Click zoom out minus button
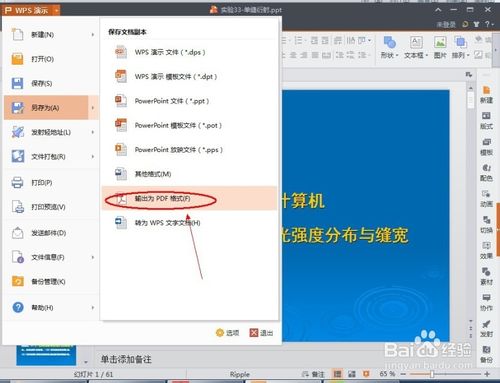The width and height of the screenshot is (500, 383). [x=403, y=374]
